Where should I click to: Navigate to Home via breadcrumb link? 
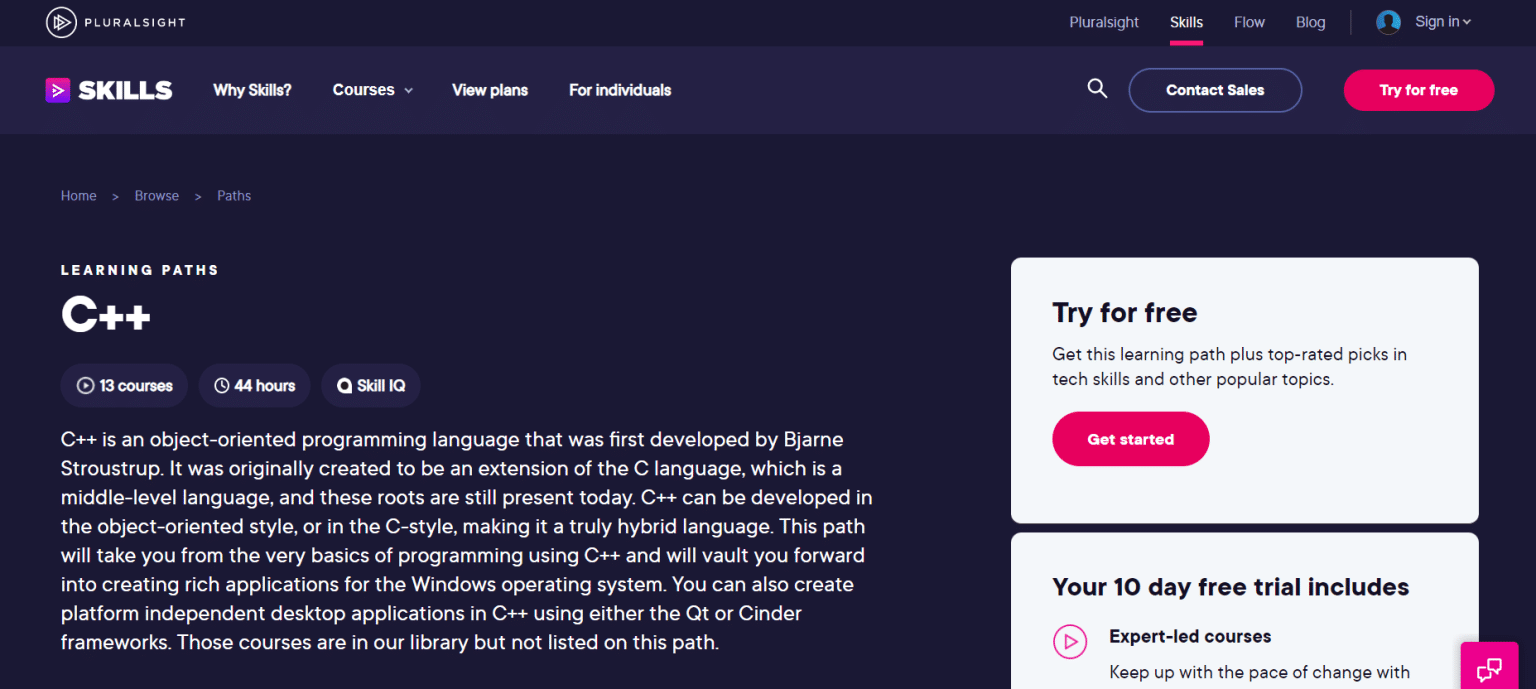(x=78, y=195)
